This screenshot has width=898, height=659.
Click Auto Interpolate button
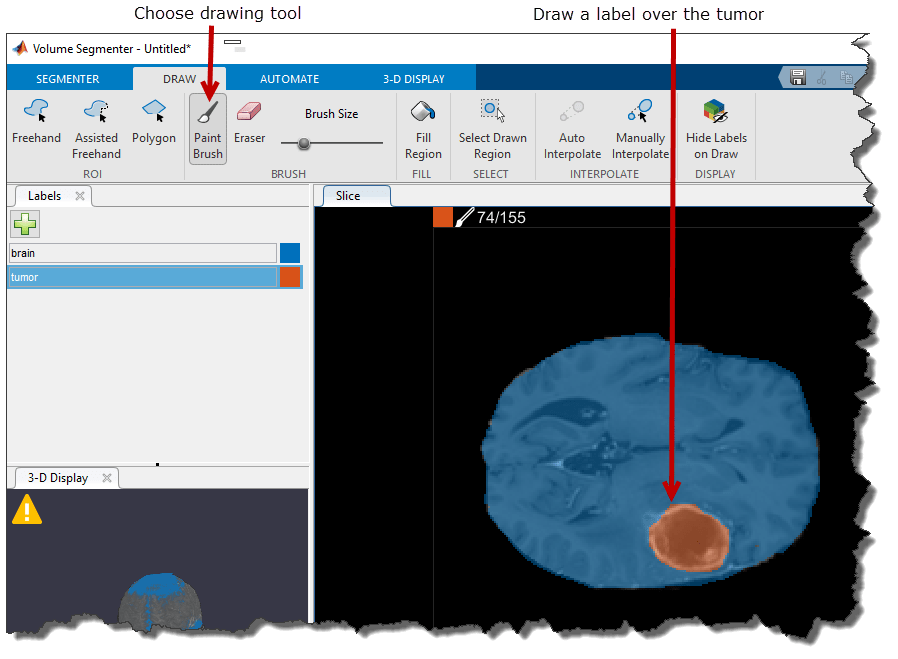tap(572, 129)
